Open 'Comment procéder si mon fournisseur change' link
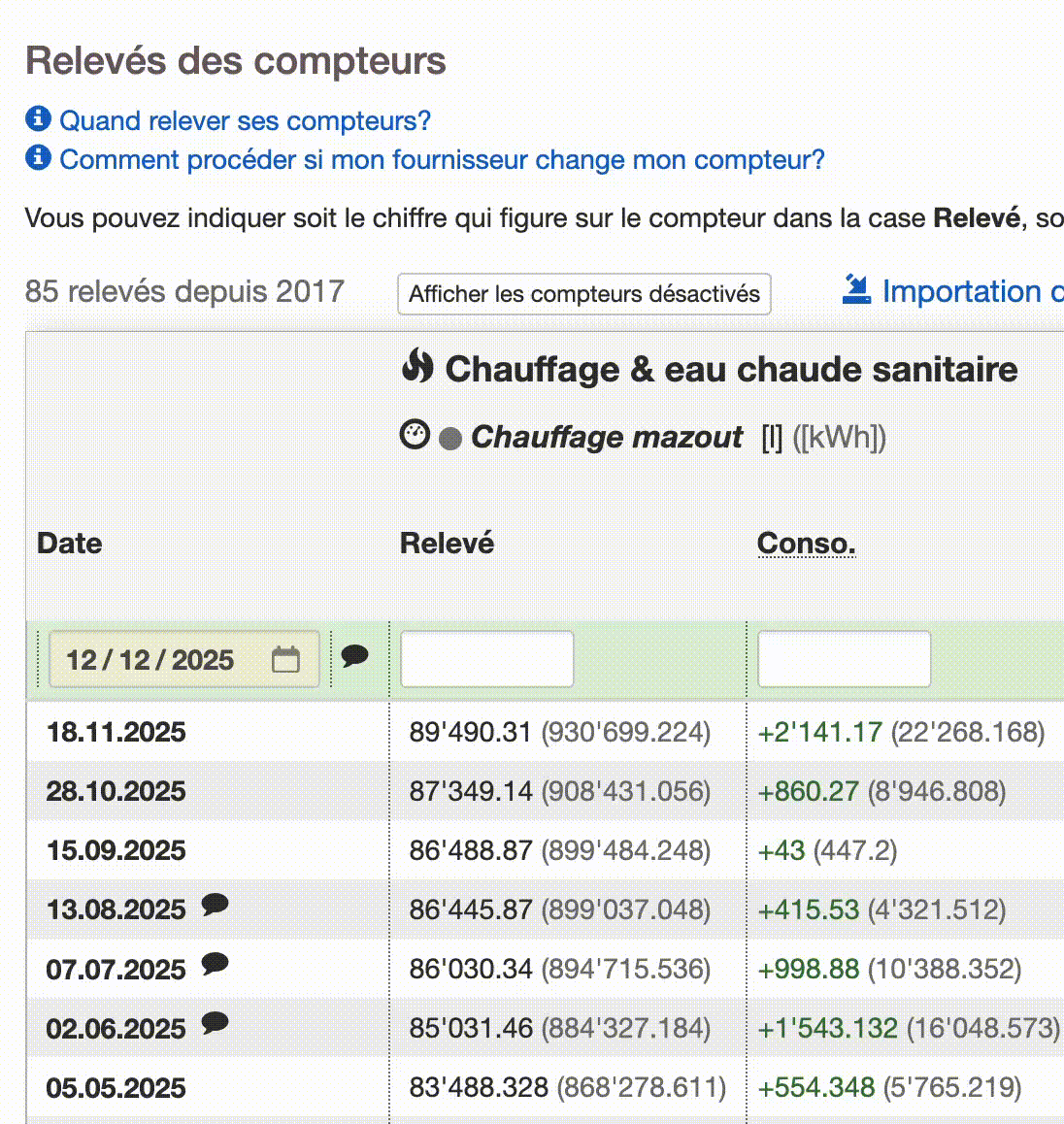This screenshot has height=1124, width=1064. pyautogui.click(x=442, y=159)
